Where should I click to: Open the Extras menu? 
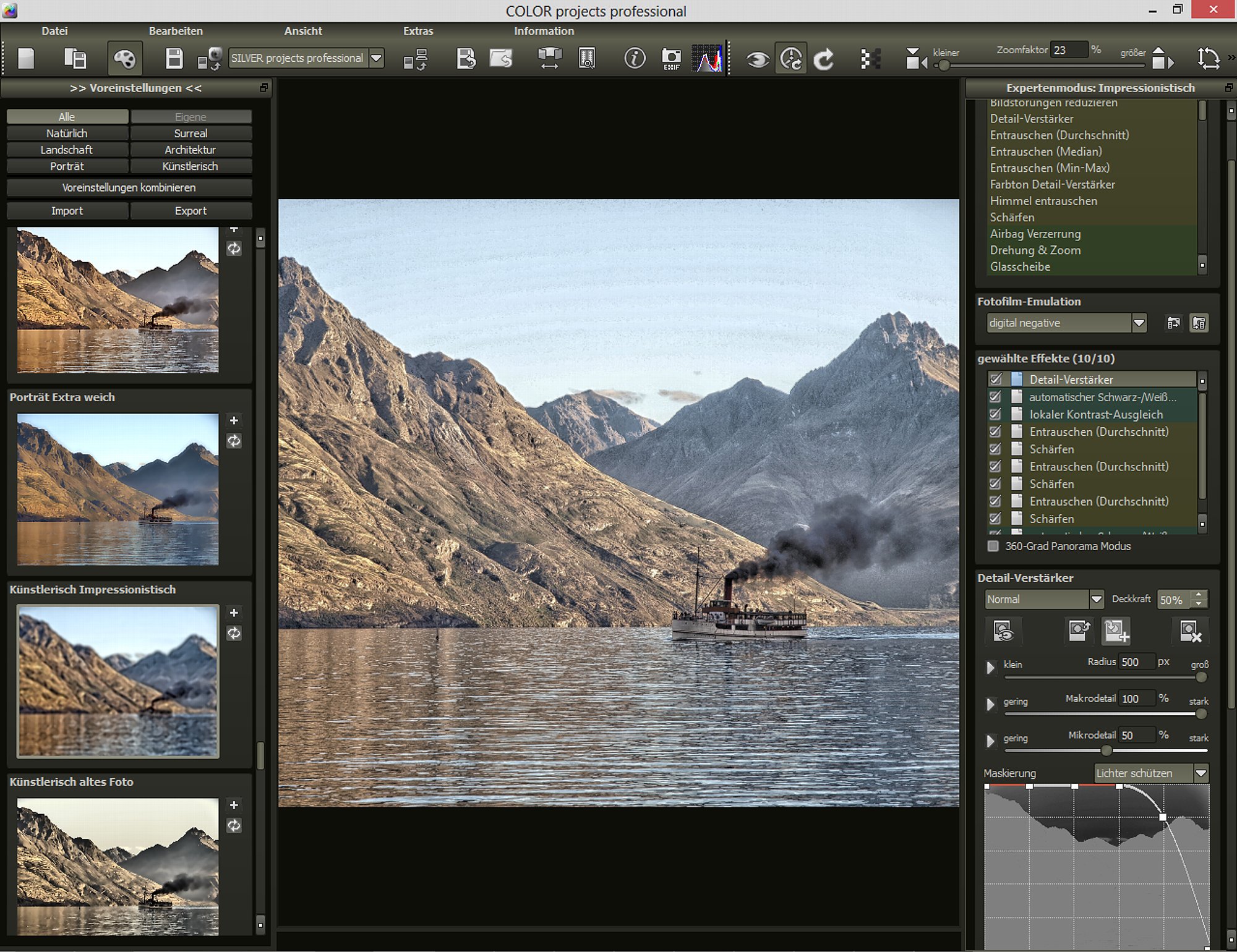pyautogui.click(x=418, y=31)
